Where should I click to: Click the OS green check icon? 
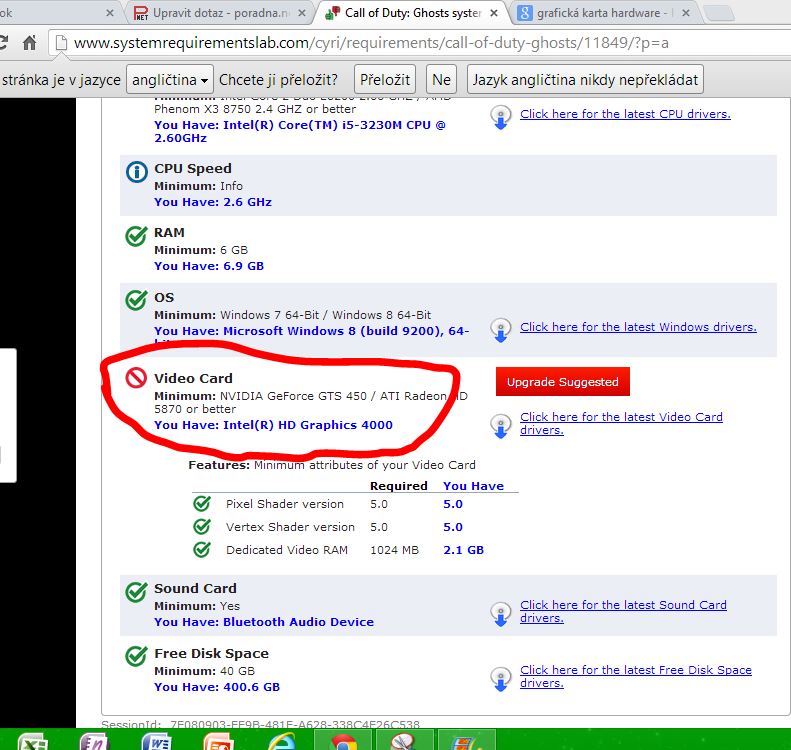coord(136,300)
